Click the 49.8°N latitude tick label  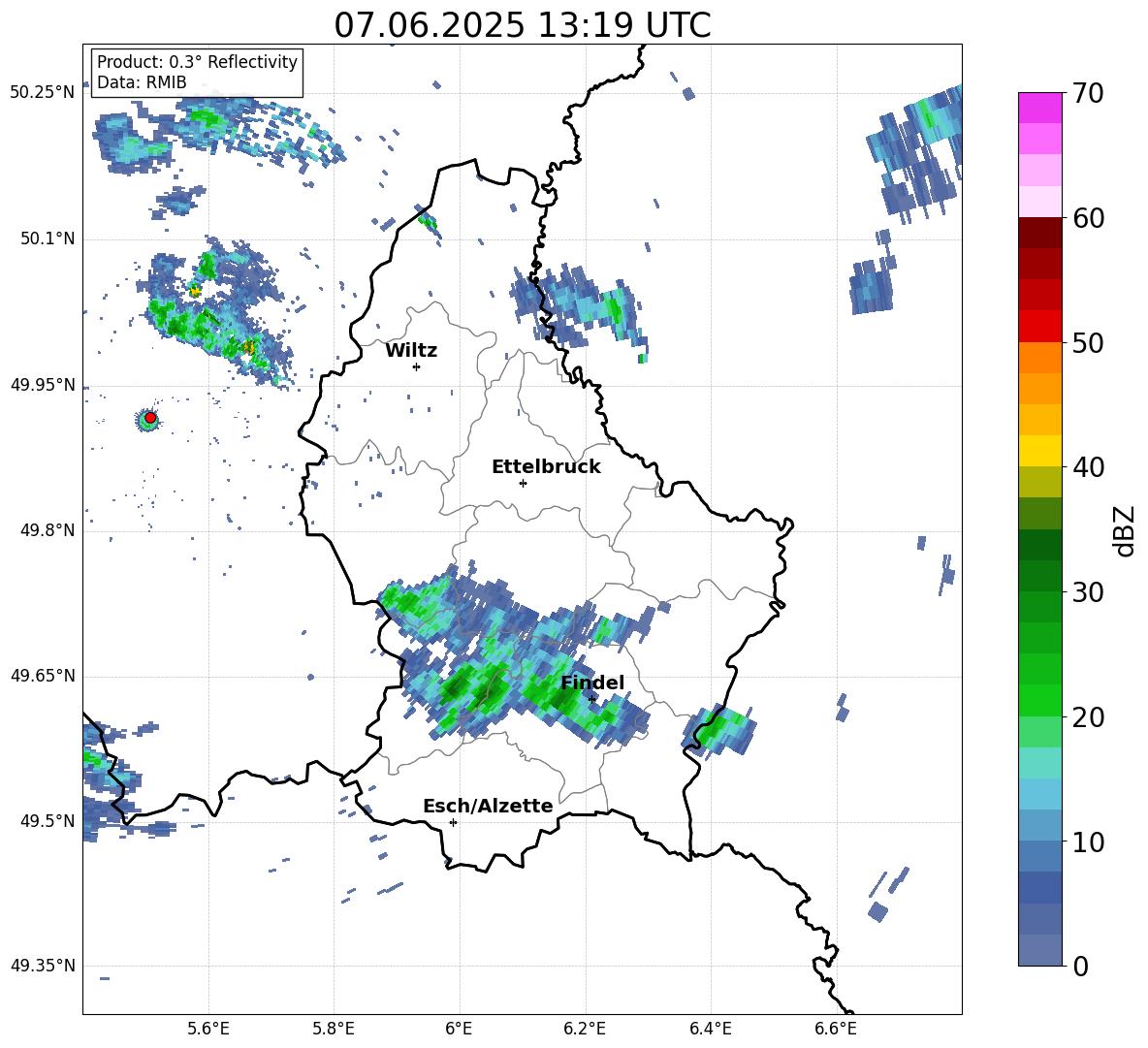coord(47,530)
